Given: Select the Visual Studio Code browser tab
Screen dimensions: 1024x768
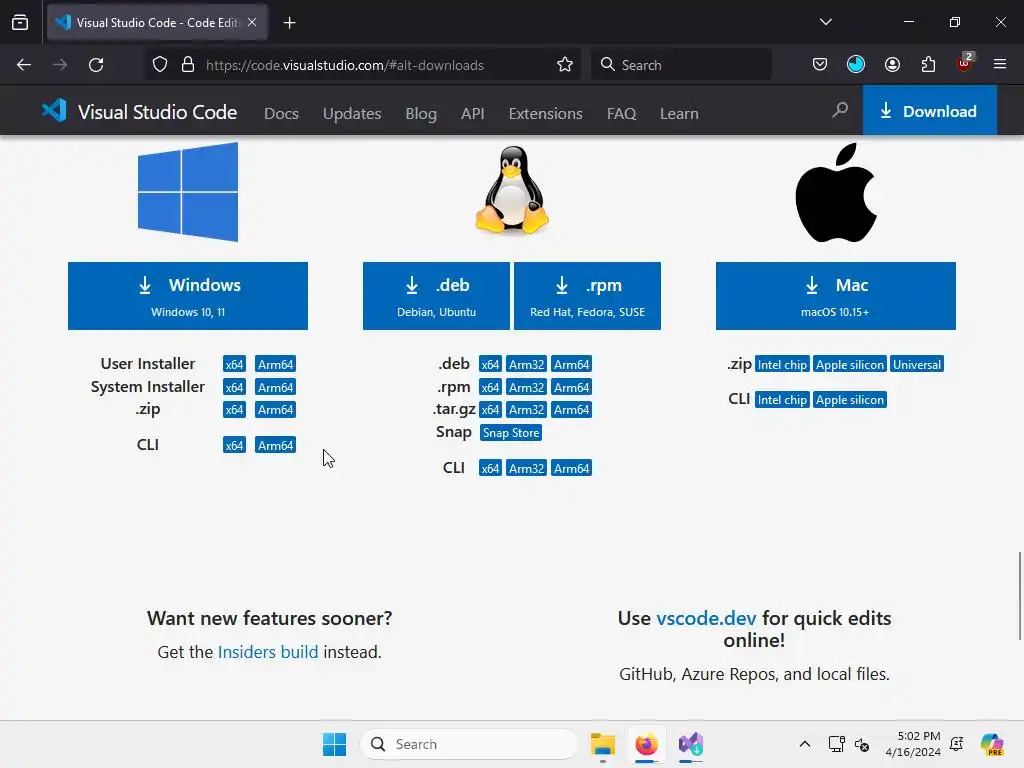Looking at the screenshot, I should pyautogui.click(x=157, y=22).
